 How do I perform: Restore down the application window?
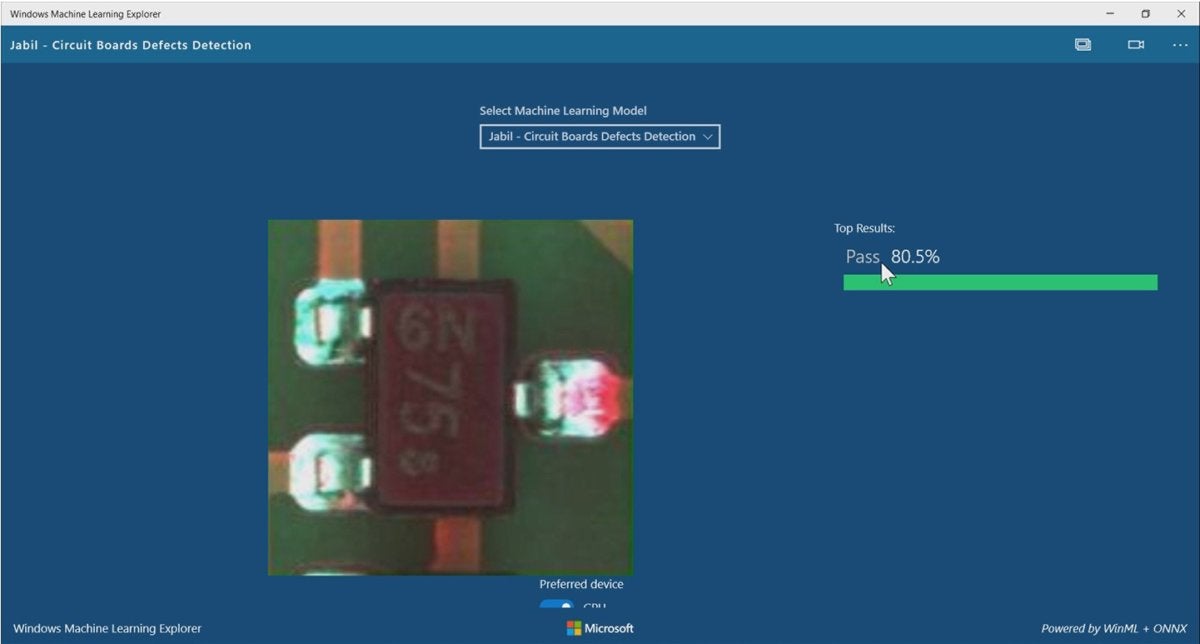click(1146, 14)
